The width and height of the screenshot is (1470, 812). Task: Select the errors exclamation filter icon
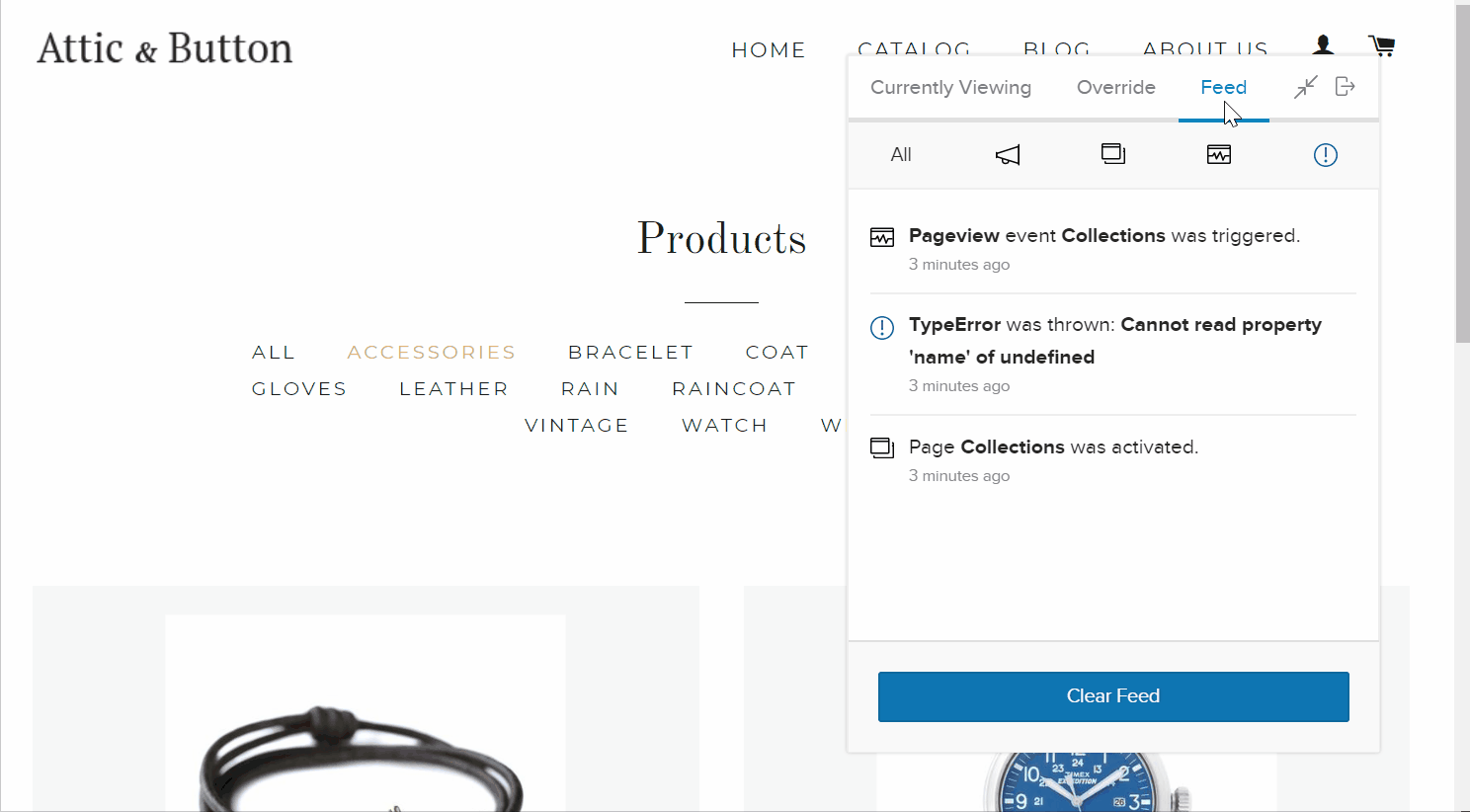(1326, 155)
